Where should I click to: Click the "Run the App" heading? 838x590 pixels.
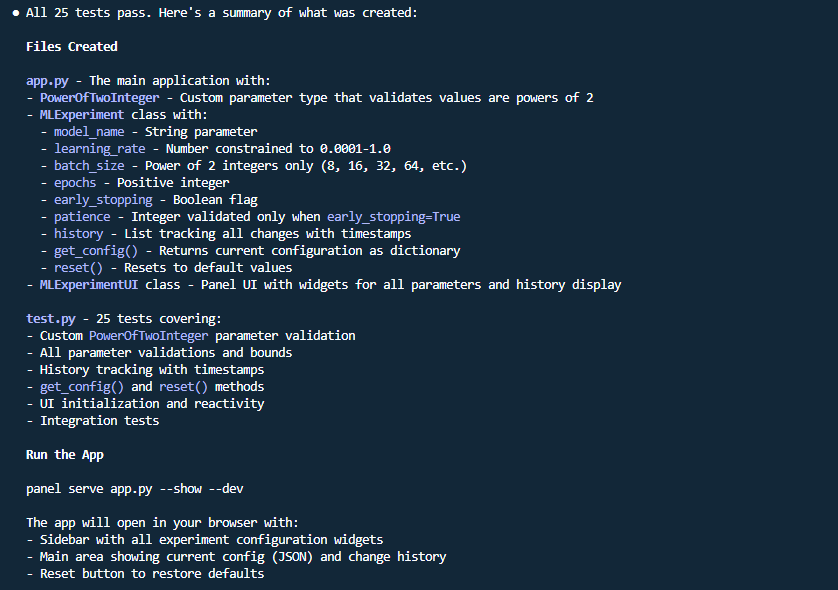(64, 454)
